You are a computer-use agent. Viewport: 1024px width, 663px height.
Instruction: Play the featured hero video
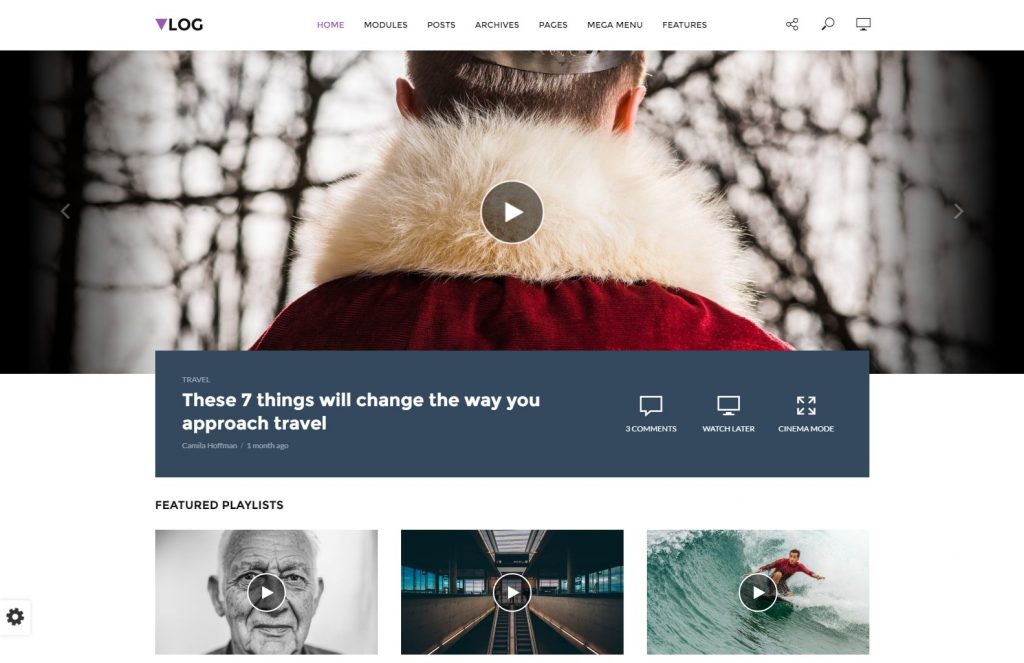coord(512,212)
